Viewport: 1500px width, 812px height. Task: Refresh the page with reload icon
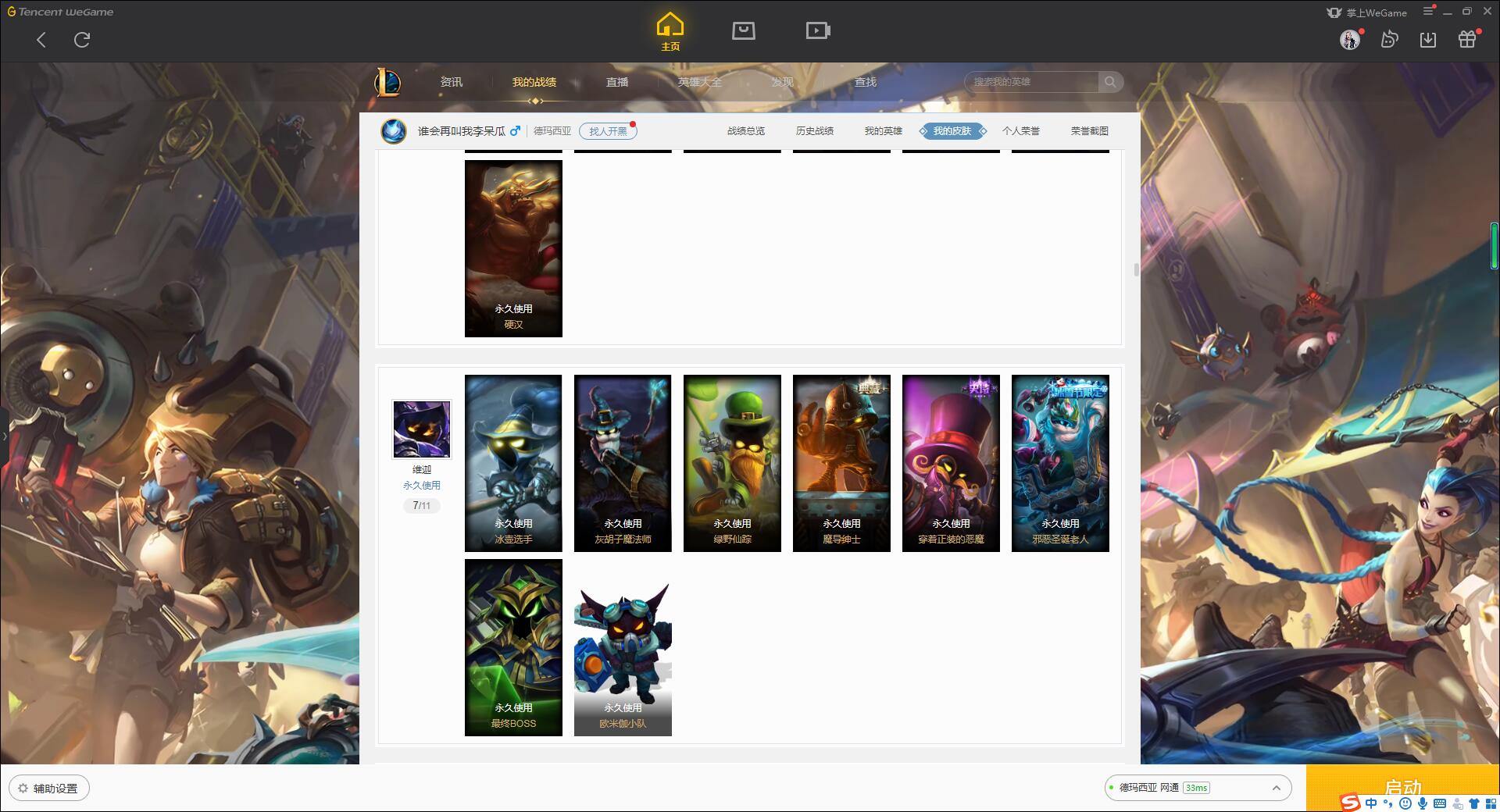point(82,40)
